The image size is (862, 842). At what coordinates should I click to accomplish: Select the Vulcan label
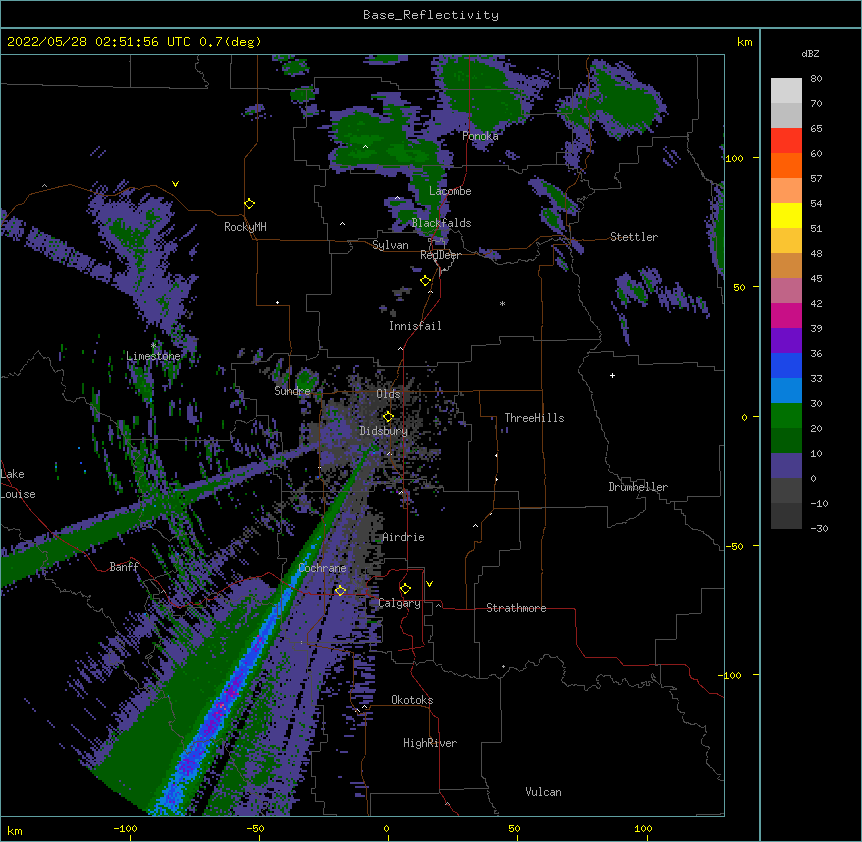coord(543,792)
